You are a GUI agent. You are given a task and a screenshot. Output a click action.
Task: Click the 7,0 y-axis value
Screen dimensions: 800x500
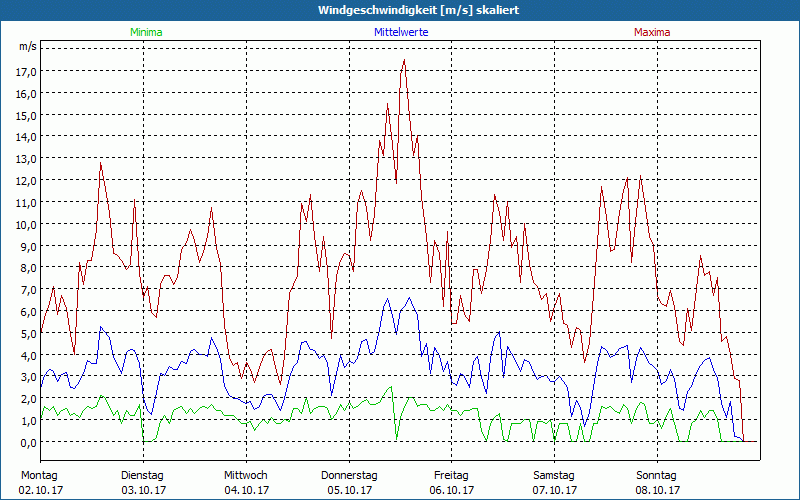click(29, 290)
